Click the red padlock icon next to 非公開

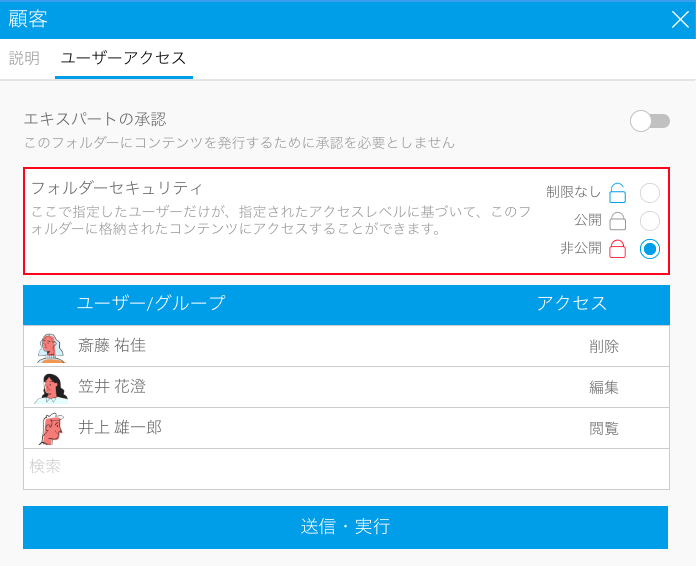(x=617, y=249)
